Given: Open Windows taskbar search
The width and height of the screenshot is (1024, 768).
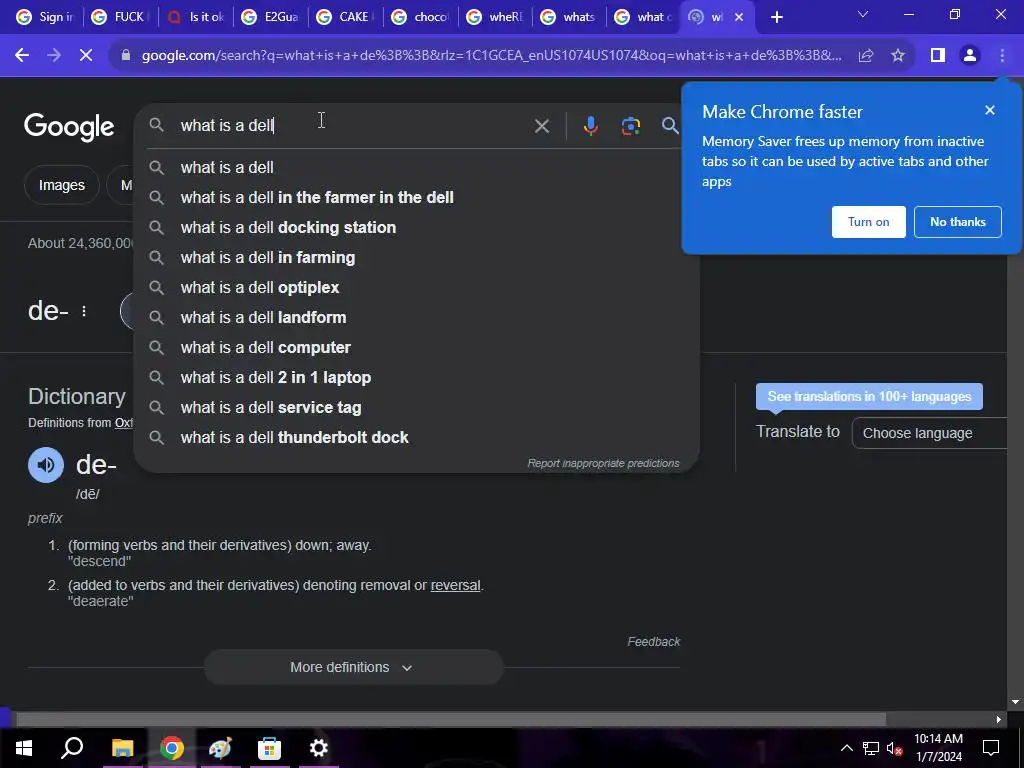Looking at the screenshot, I should click(x=72, y=748).
